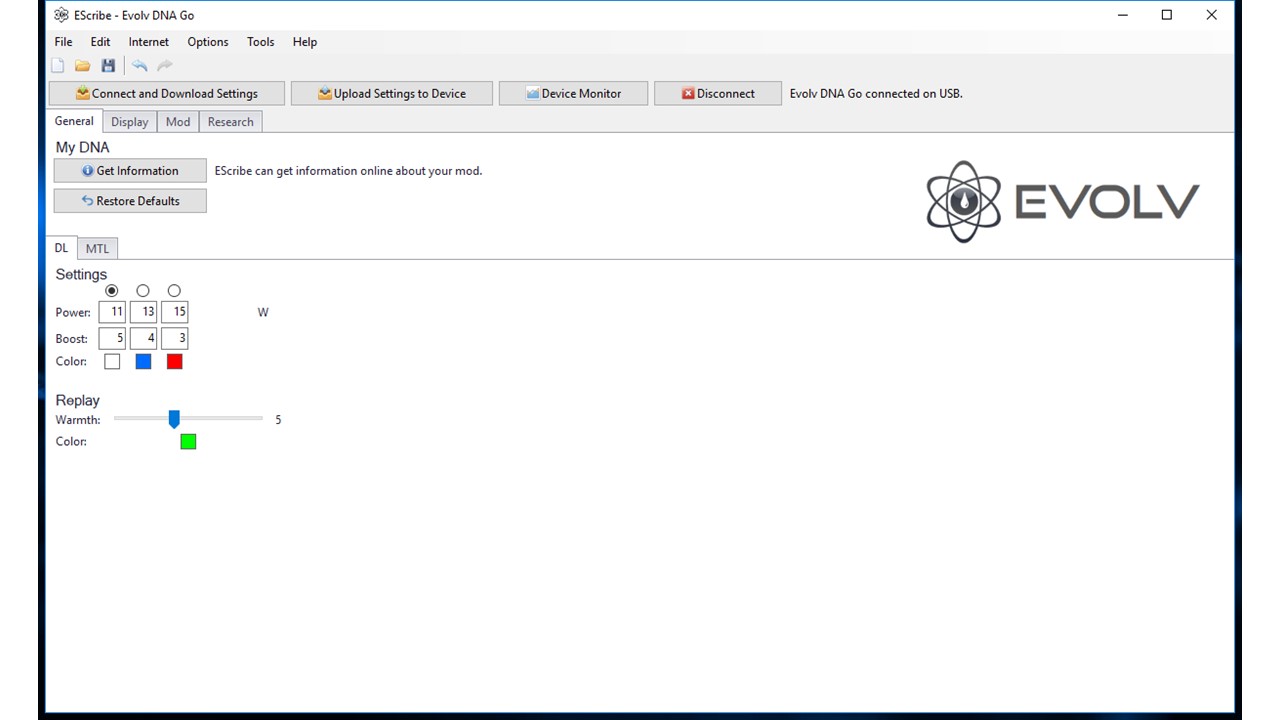
Task: Click the Power field showing 11
Action: click(112, 312)
